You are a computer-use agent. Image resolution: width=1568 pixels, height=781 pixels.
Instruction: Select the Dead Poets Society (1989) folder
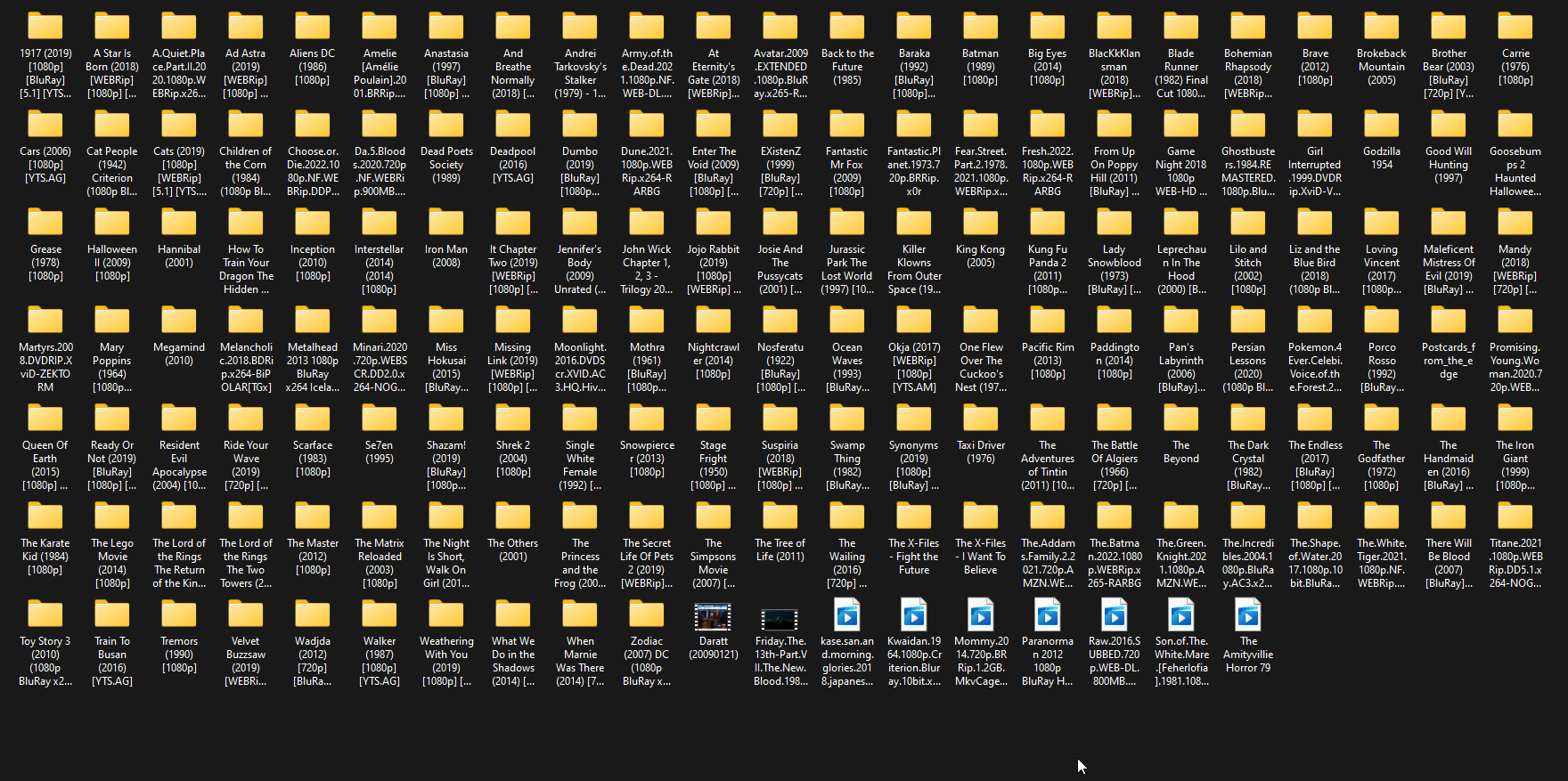click(446, 125)
